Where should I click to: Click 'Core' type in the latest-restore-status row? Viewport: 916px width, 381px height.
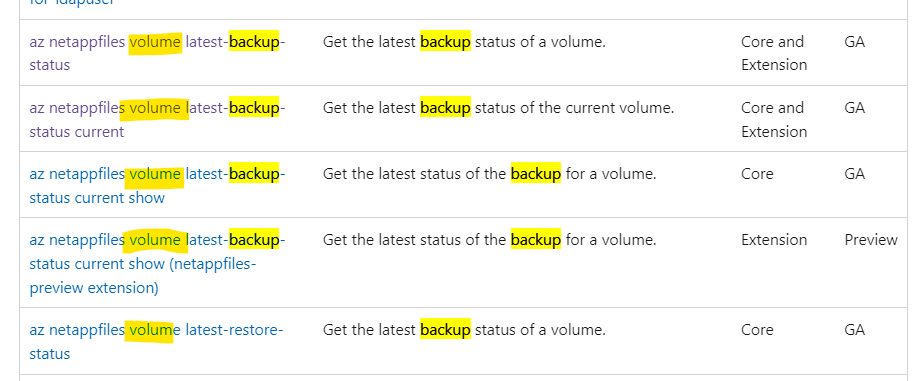pyautogui.click(x=757, y=330)
